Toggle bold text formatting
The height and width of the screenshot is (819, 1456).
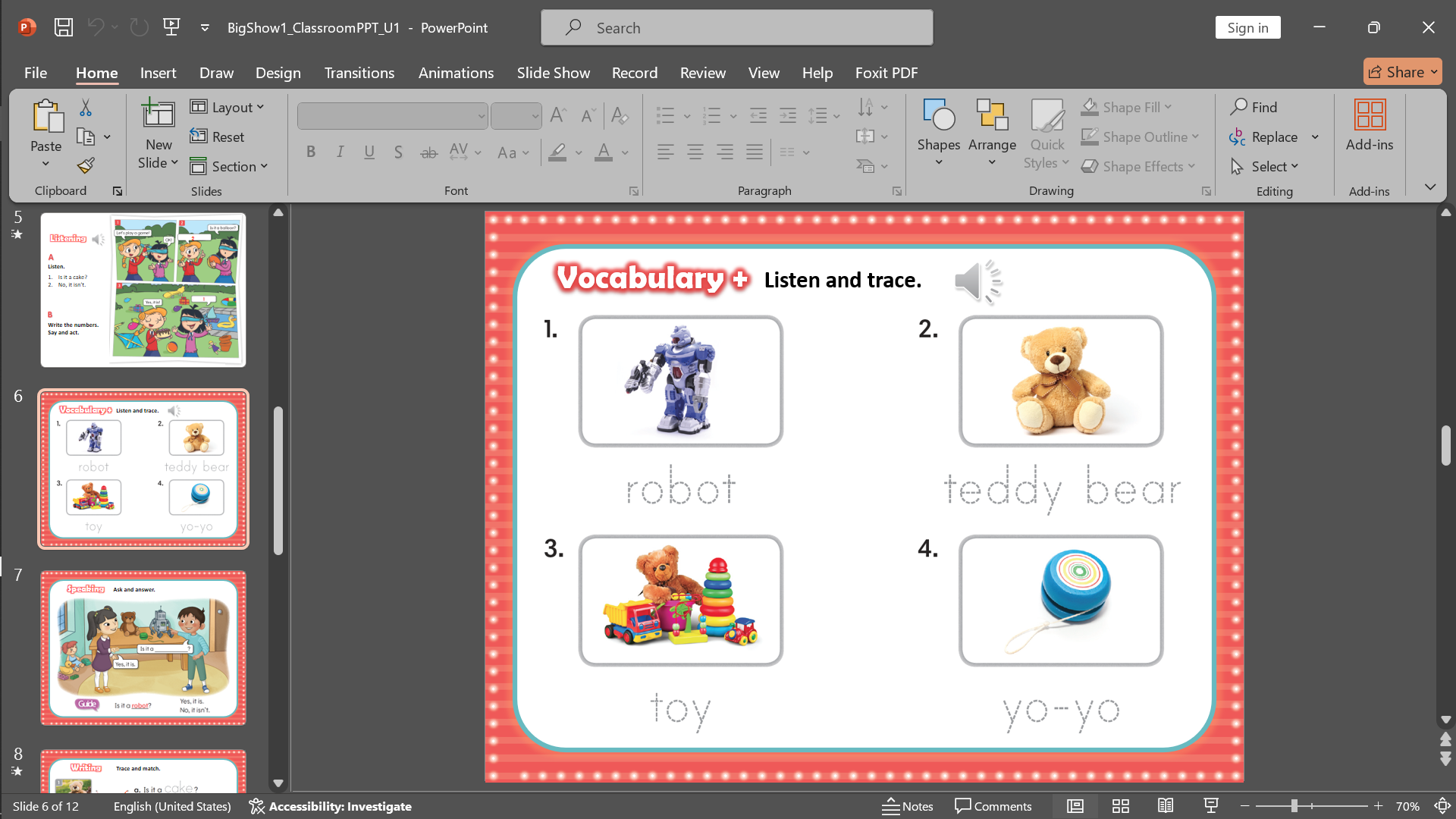coord(311,152)
